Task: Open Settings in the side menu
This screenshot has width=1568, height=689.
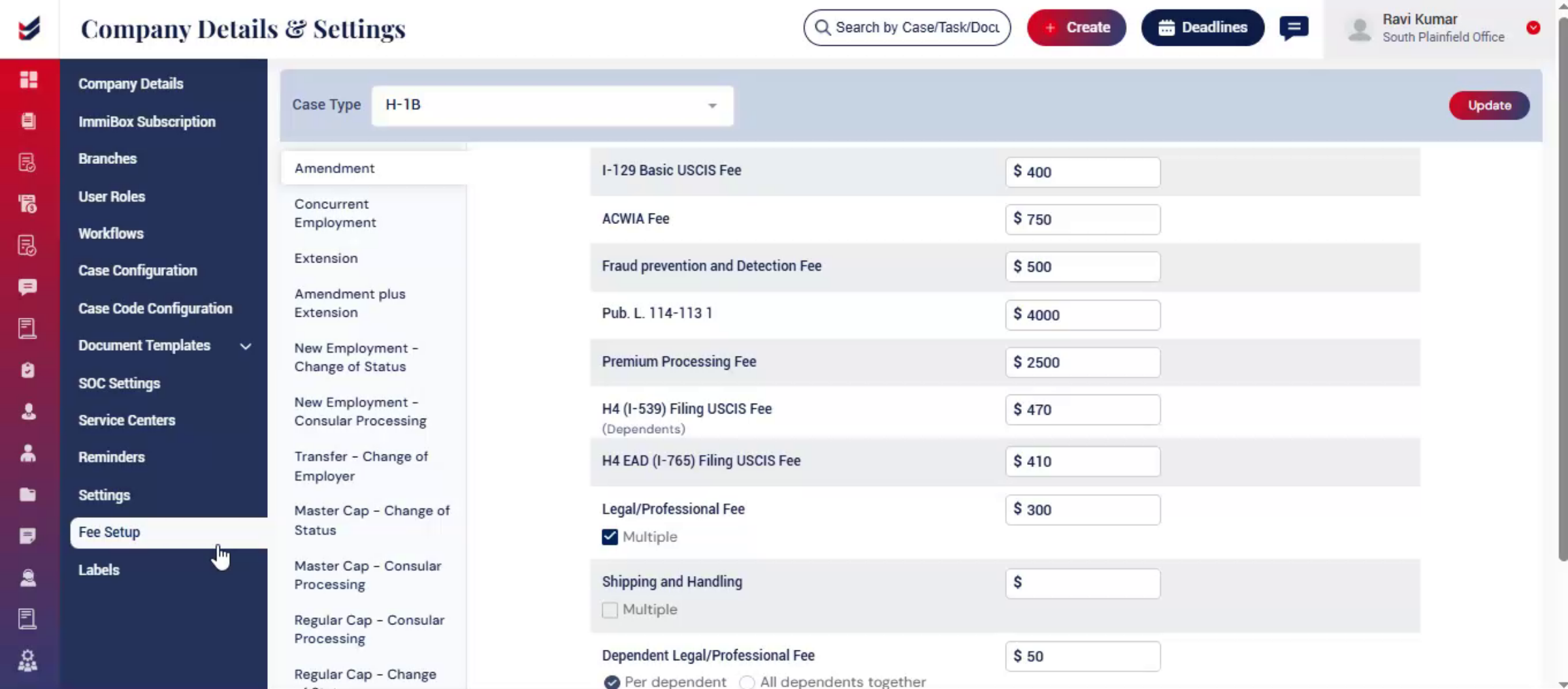Action: pyautogui.click(x=105, y=495)
